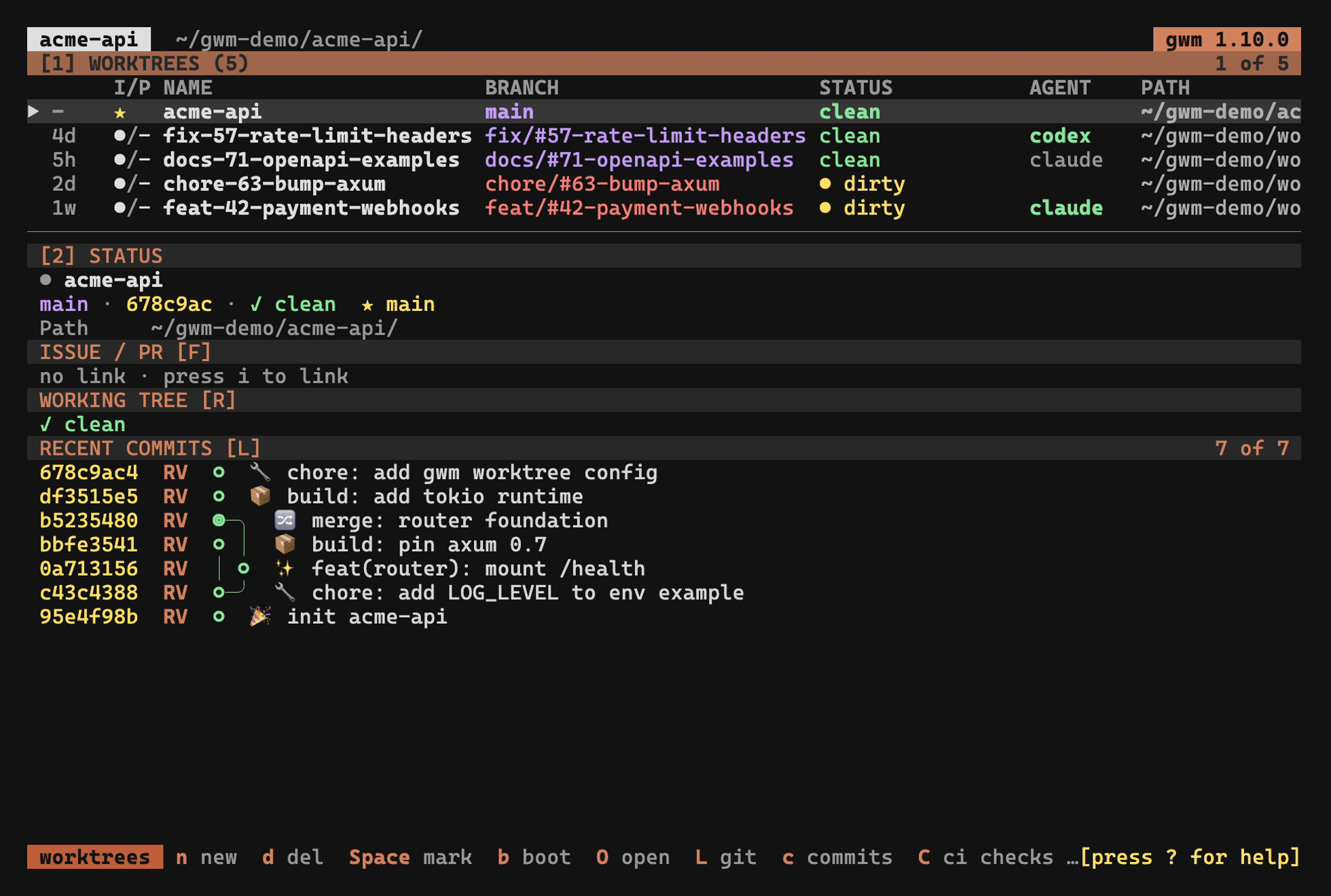Screen dimensions: 1331x896
Task: Click the sparkles emoji on commit 0a713156
Action: tap(285, 569)
